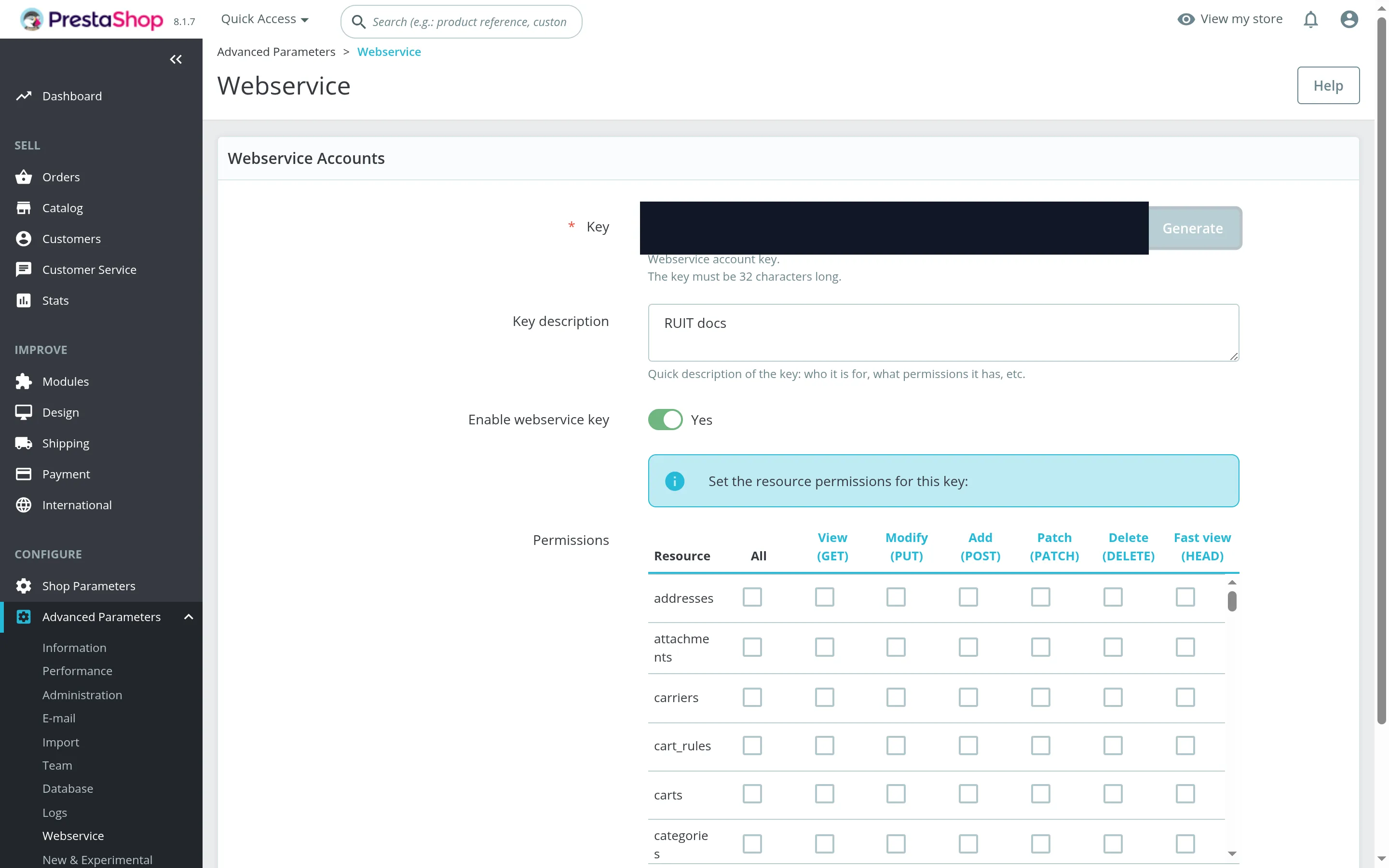Click the Payment card icon
This screenshot has height=868, width=1389.
(24, 474)
